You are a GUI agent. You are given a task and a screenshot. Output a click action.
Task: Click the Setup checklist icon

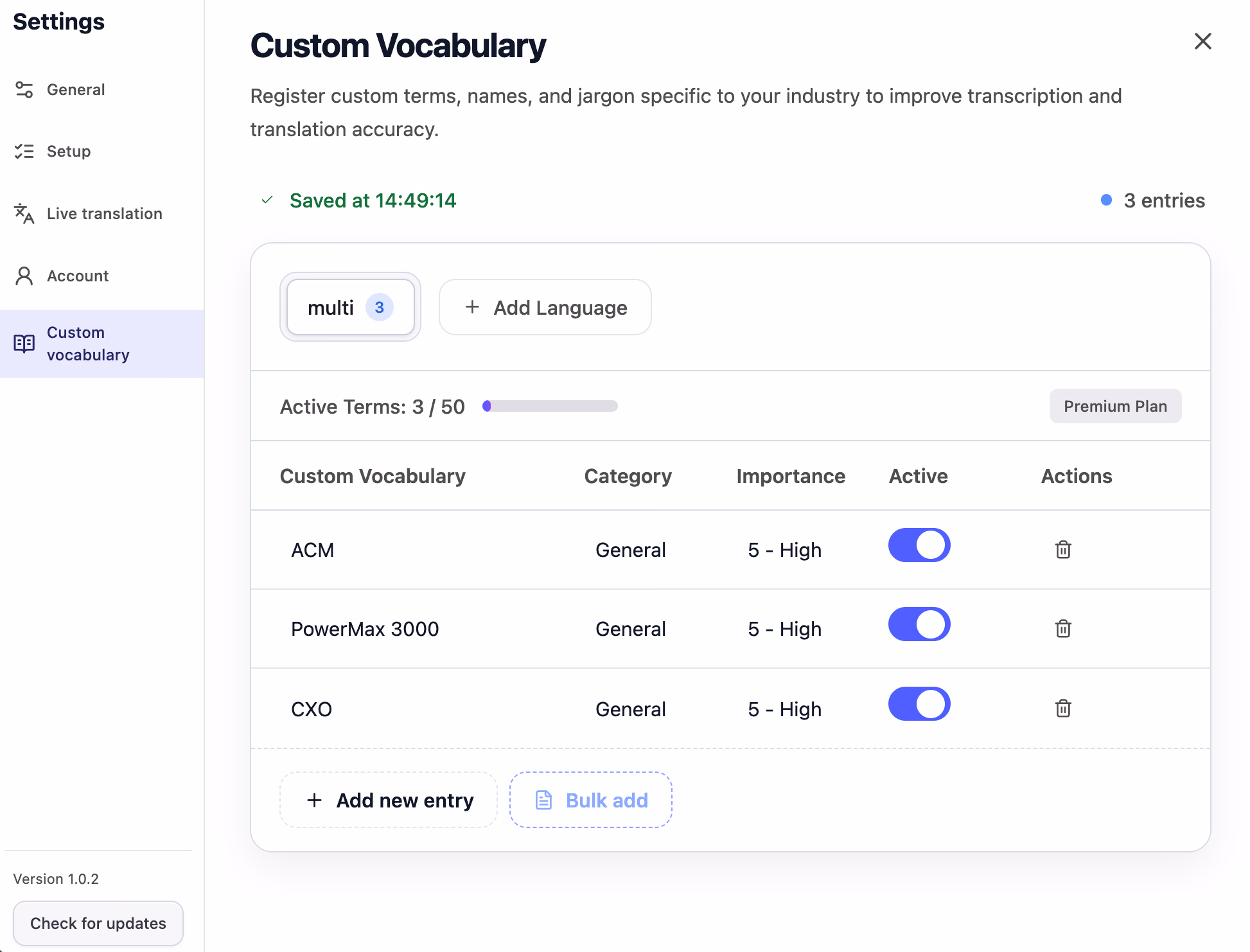pos(24,152)
